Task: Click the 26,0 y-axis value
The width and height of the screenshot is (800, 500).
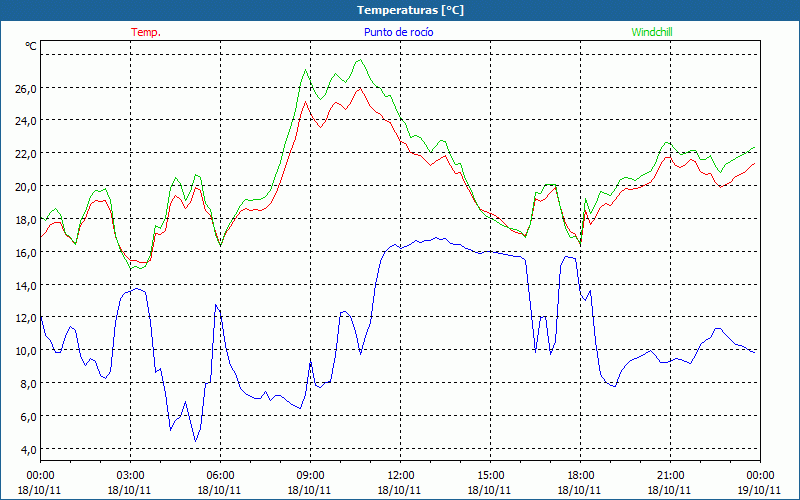Action: (x=26, y=89)
